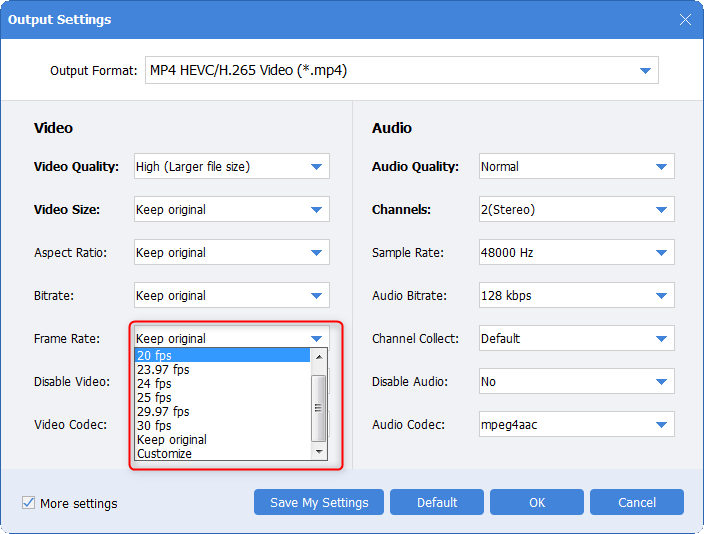Open the video Bitrate dropdown
Viewport: 704px width, 534px height.
tap(232, 296)
